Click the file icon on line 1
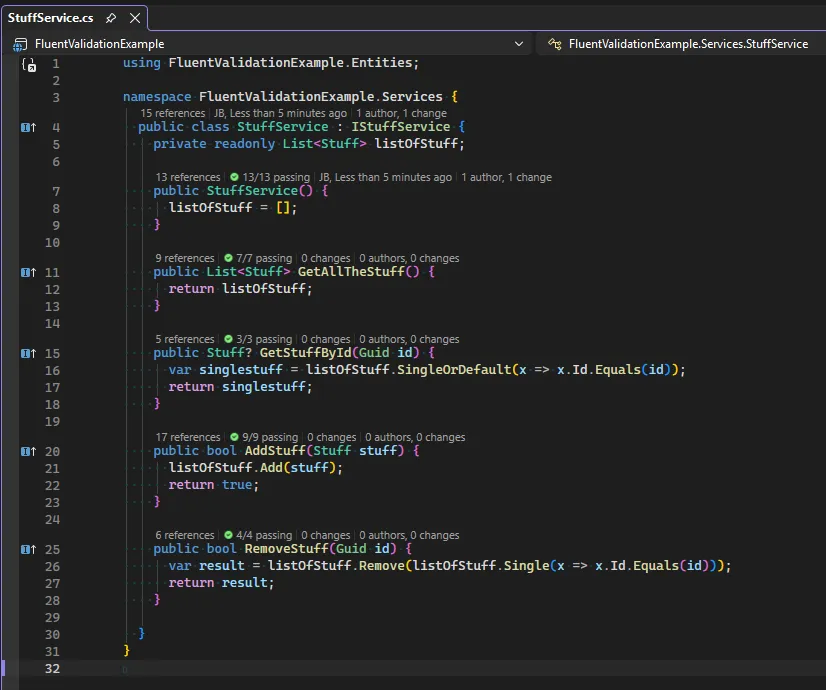The width and height of the screenshot is (826, 690). coord(29,64)
